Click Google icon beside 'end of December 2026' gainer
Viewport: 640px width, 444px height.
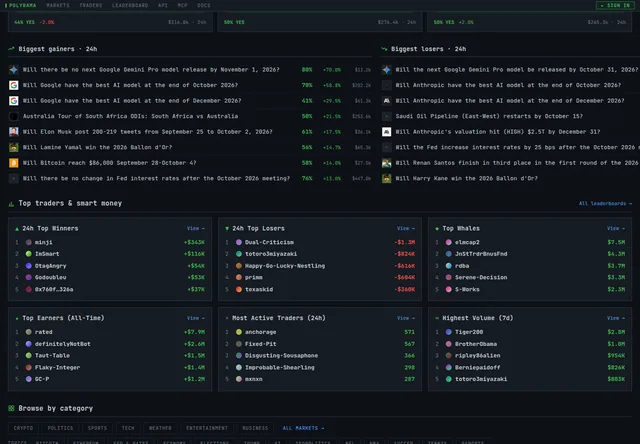point(13,101)
